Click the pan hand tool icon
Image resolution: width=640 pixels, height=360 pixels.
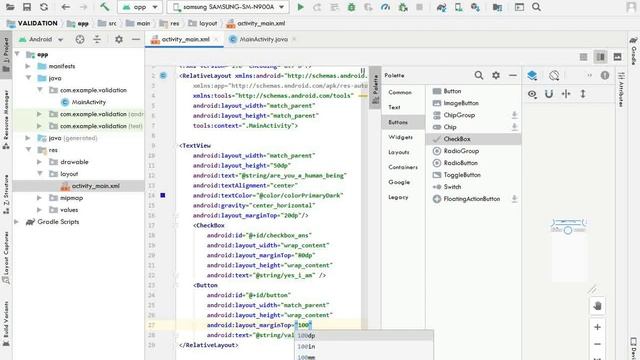click(598, 306)
